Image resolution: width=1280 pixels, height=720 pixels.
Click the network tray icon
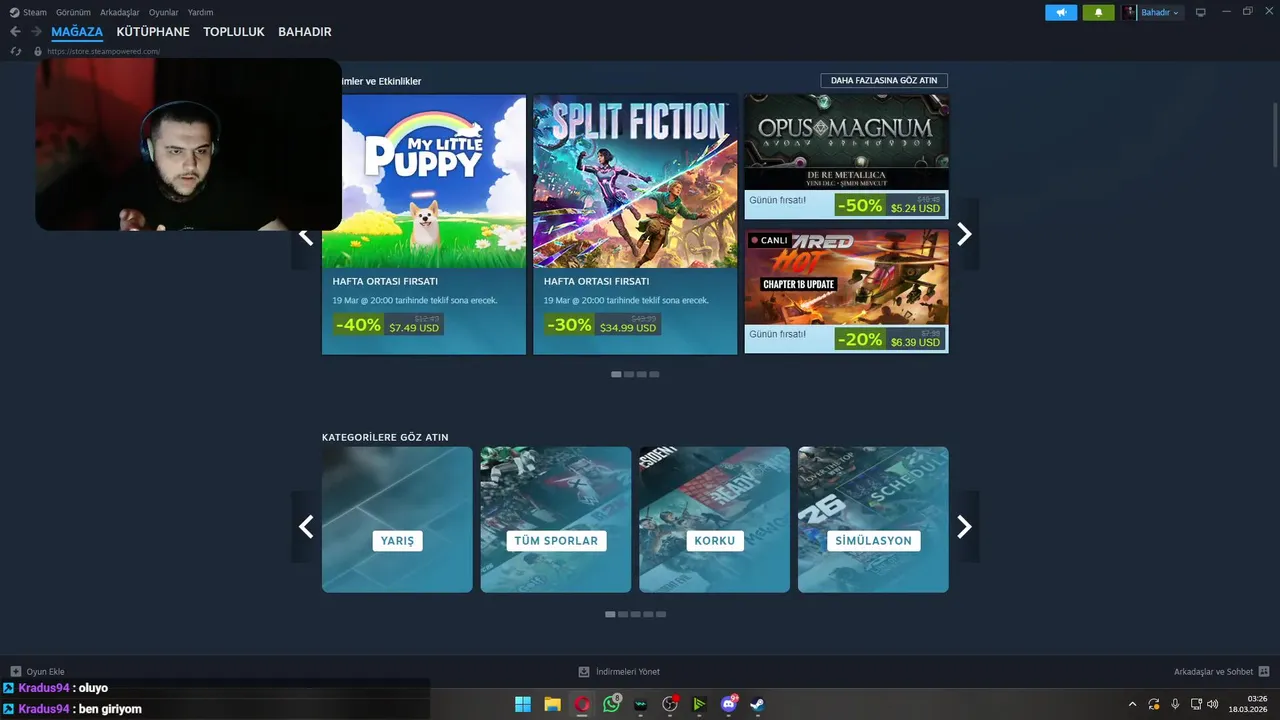pyautogui.click(x=1196, y=704)
